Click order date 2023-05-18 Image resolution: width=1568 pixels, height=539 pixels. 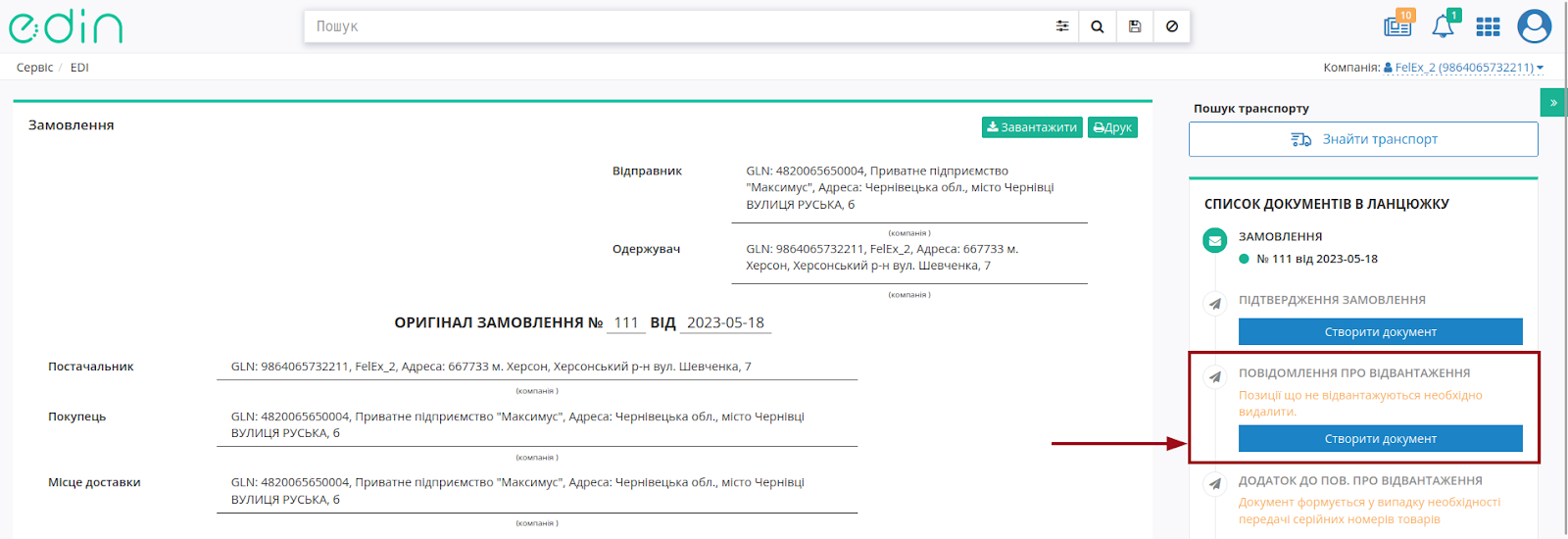click(x=725, y=322)
